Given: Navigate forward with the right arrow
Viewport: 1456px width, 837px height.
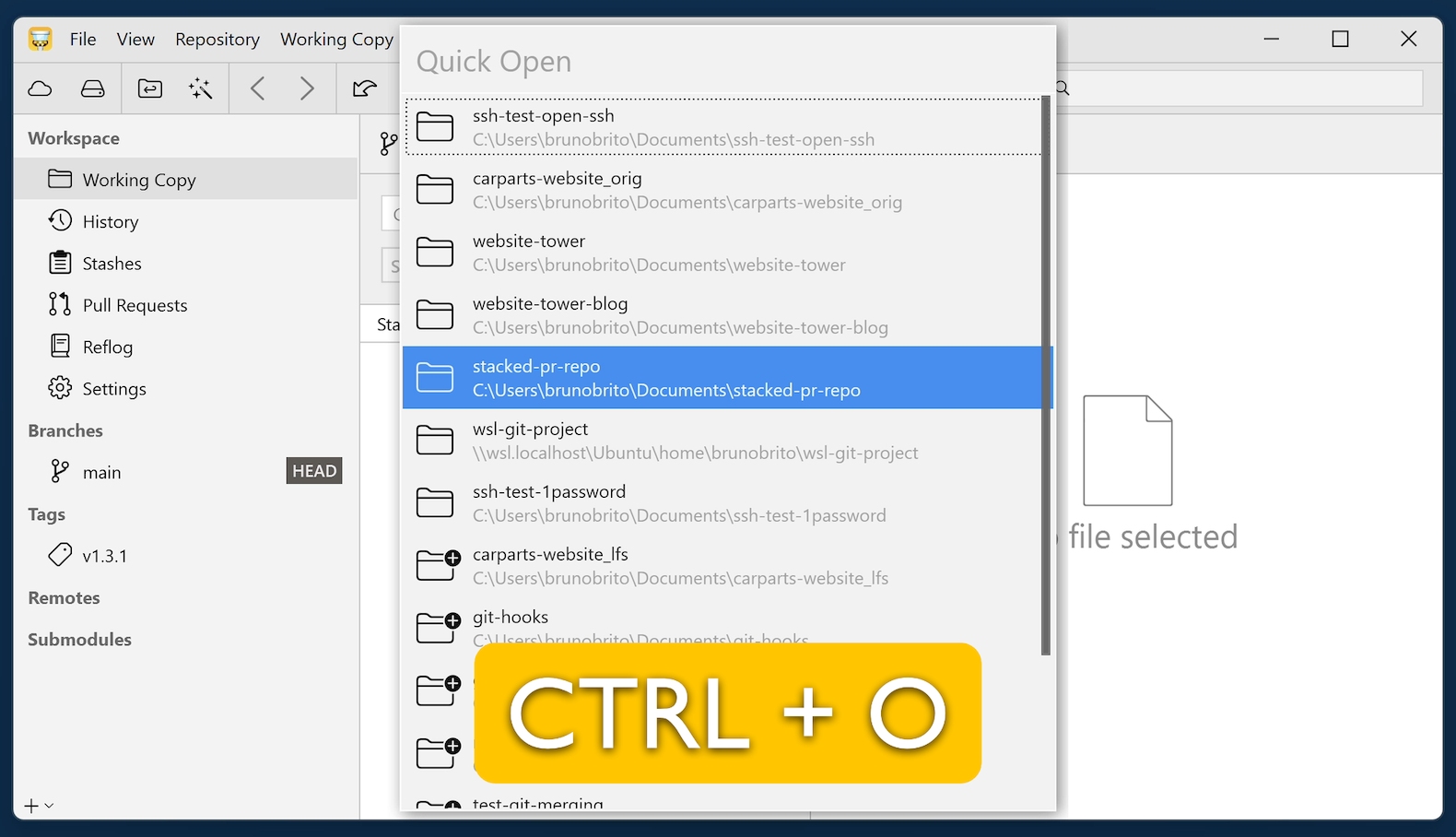Looking at the screenshot, I should point(307,88).
